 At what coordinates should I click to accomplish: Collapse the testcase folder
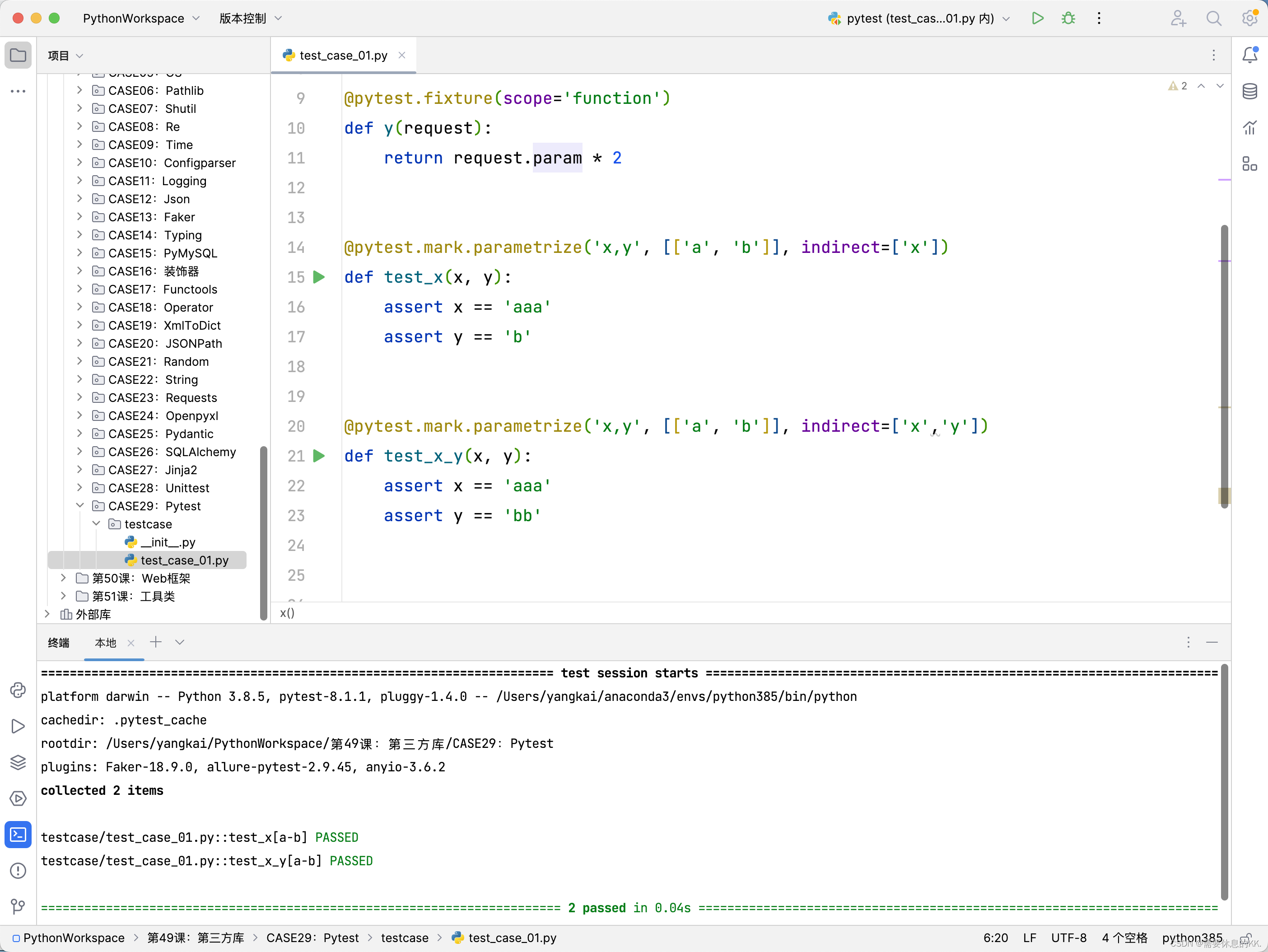tap(96, 524)
